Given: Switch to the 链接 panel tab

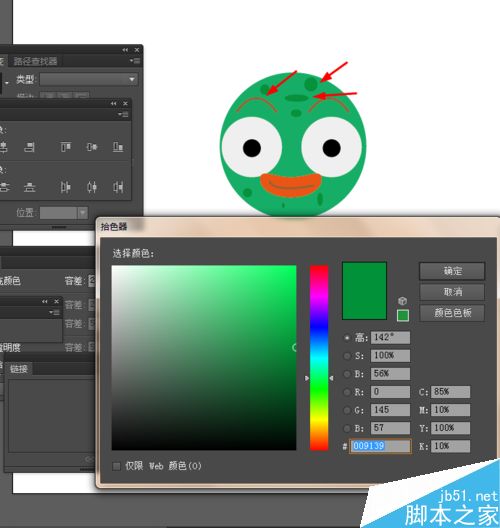Looking at the screenshot, I should click(x=19, y=369).
